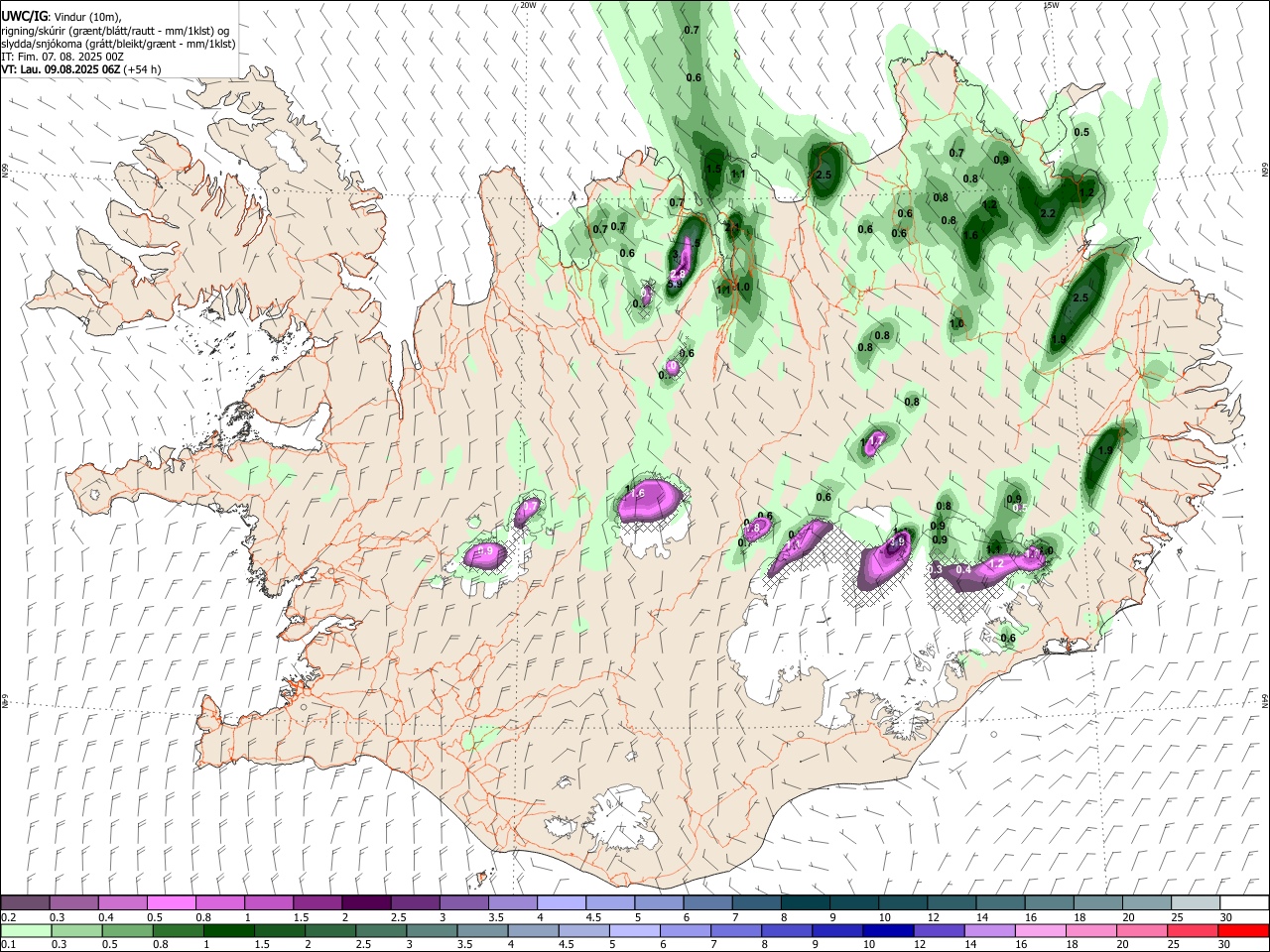The image size is (1270, 952).
Task: Click the 'IT: Fim. 07. 08. 2025 00Z' line
Action: pos(63,57)
